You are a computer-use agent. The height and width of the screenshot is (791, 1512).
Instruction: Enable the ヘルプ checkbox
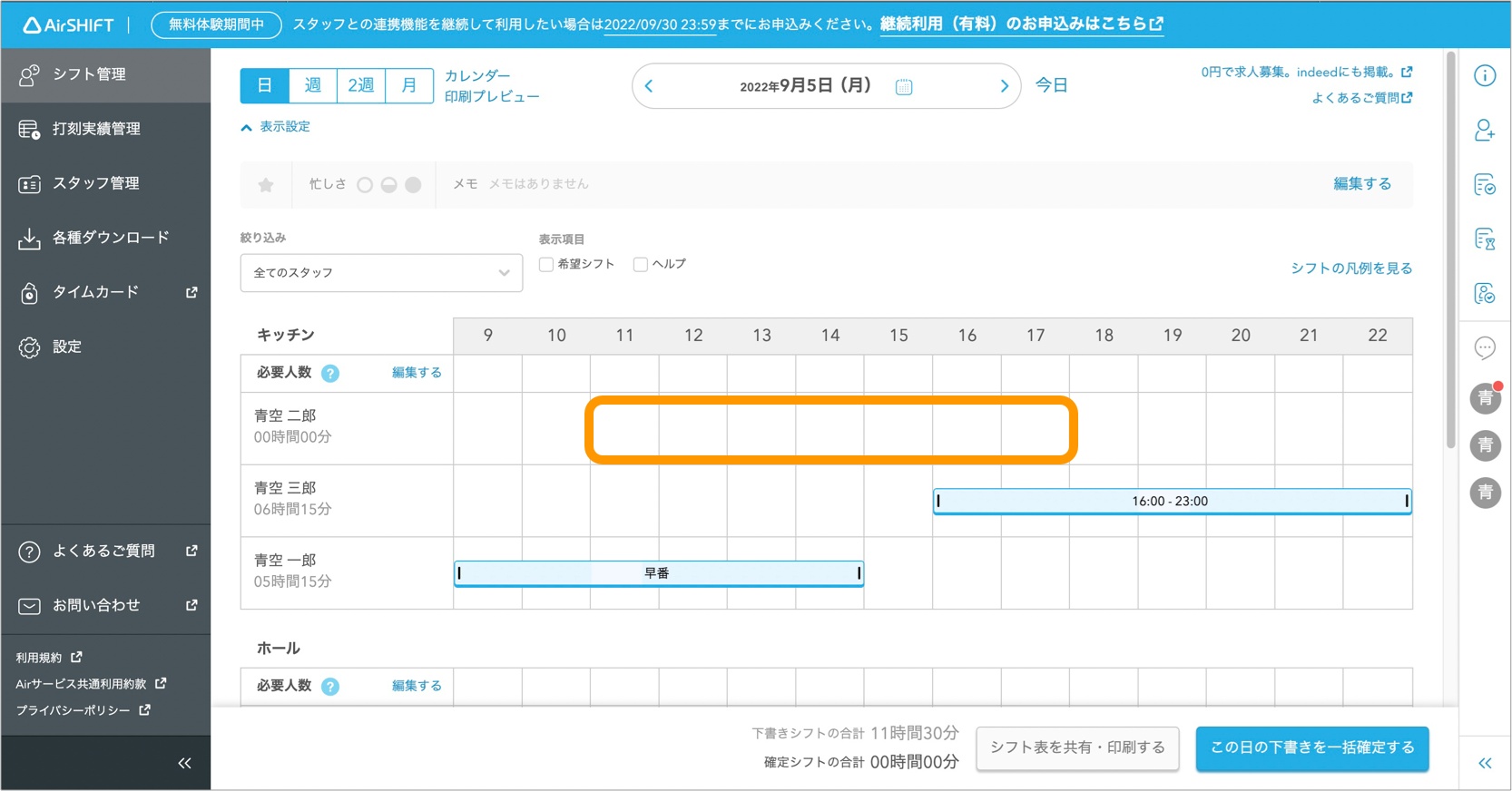click(641, 265)
